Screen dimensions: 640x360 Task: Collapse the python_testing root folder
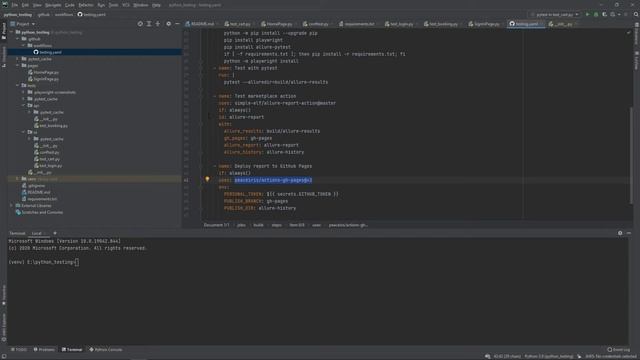point(11,32)
